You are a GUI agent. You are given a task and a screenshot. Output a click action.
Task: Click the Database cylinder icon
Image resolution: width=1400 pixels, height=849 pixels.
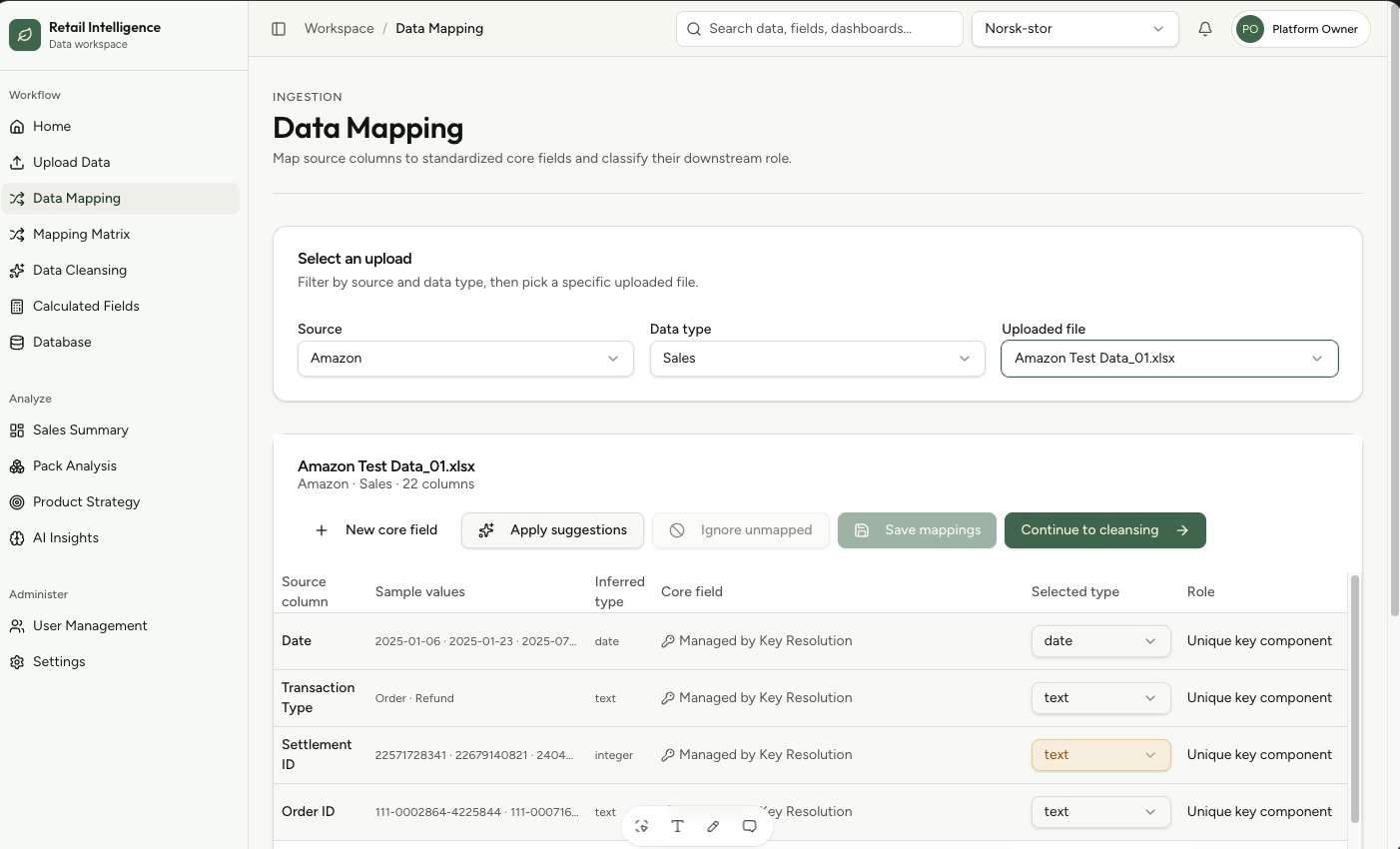(17, 343)
